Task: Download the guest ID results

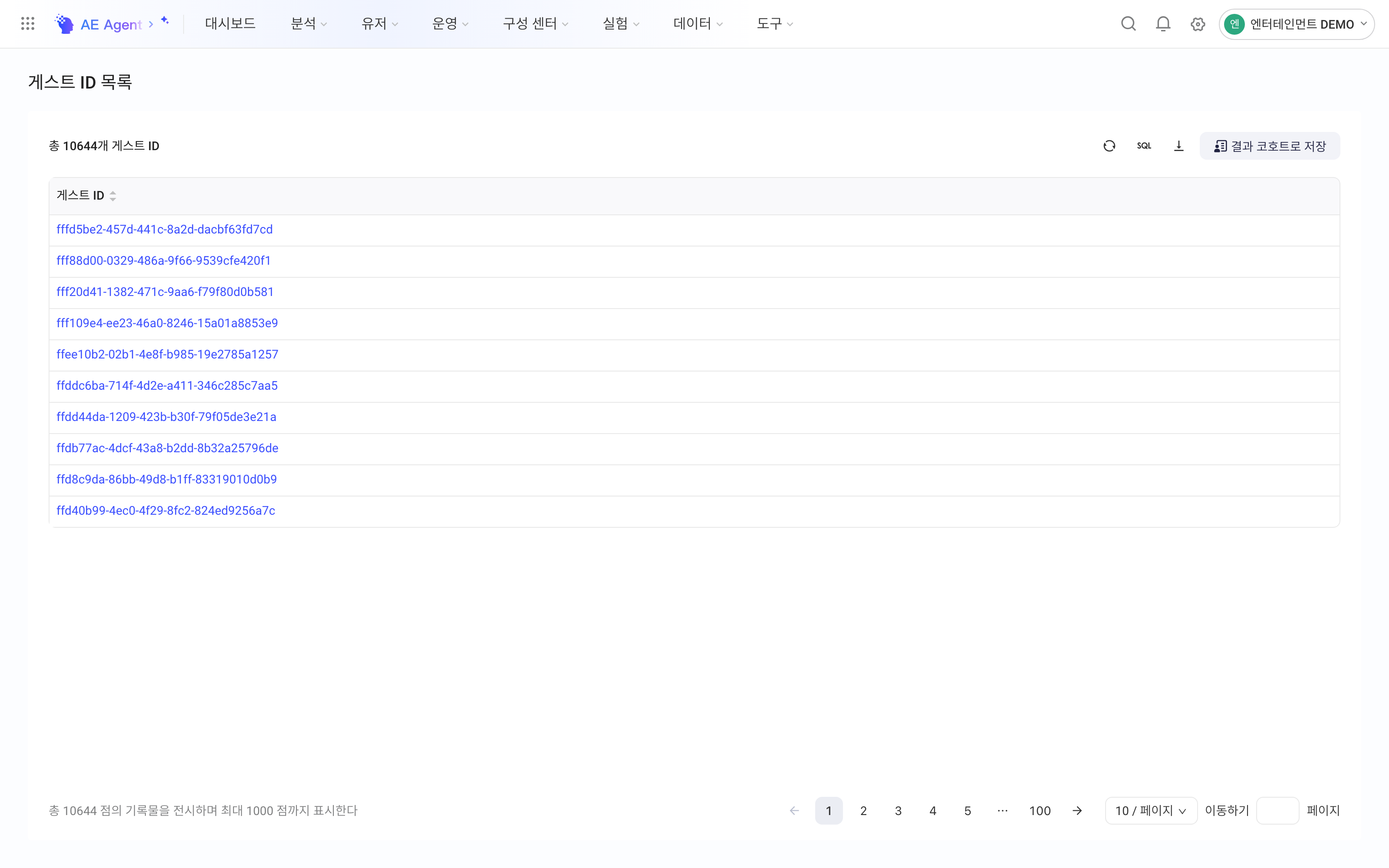Action: point(1178,146)
